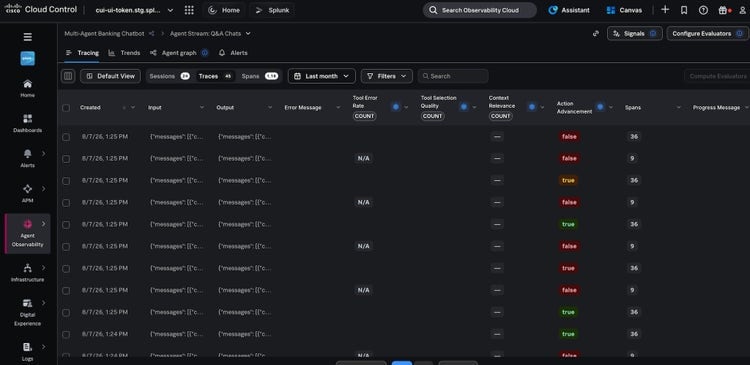Click info icon beside Agent graph tab

[x=205, y=53]
